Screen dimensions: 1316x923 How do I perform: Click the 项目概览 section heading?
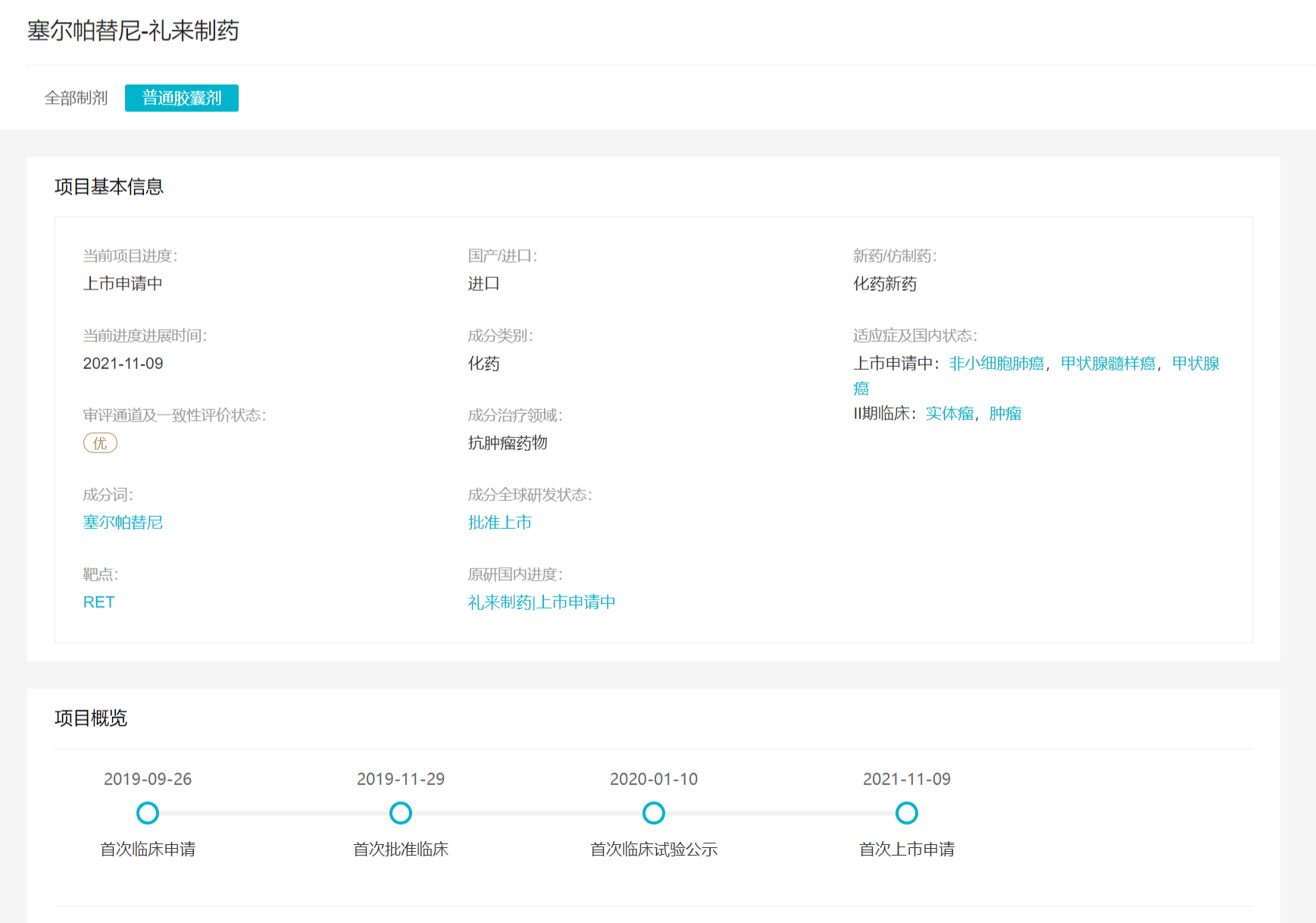91,718
